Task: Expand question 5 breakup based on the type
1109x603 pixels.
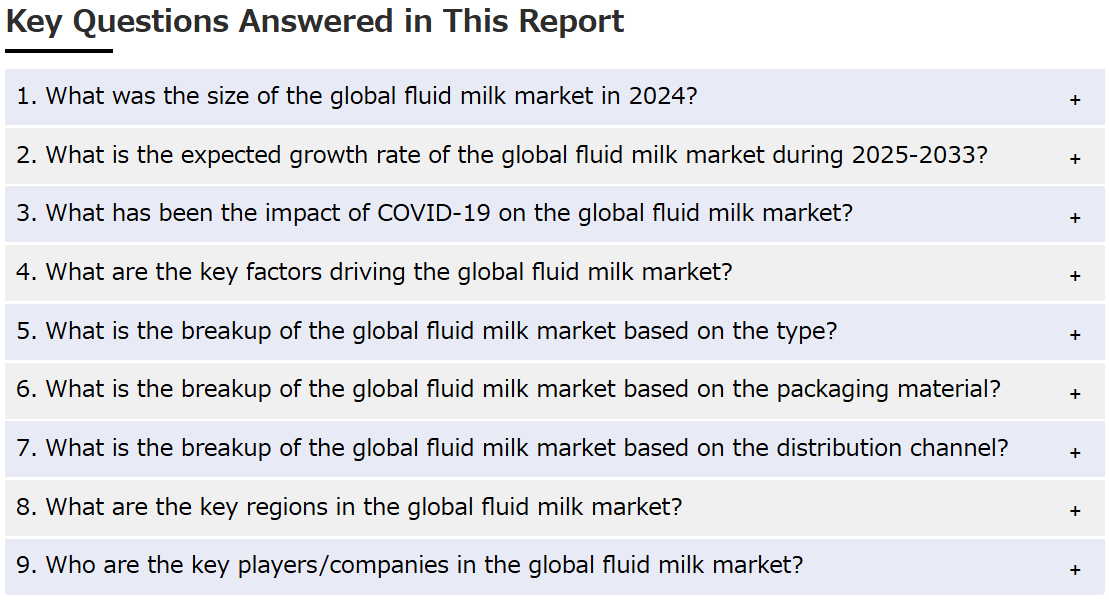Action: [x=554, y=332]
